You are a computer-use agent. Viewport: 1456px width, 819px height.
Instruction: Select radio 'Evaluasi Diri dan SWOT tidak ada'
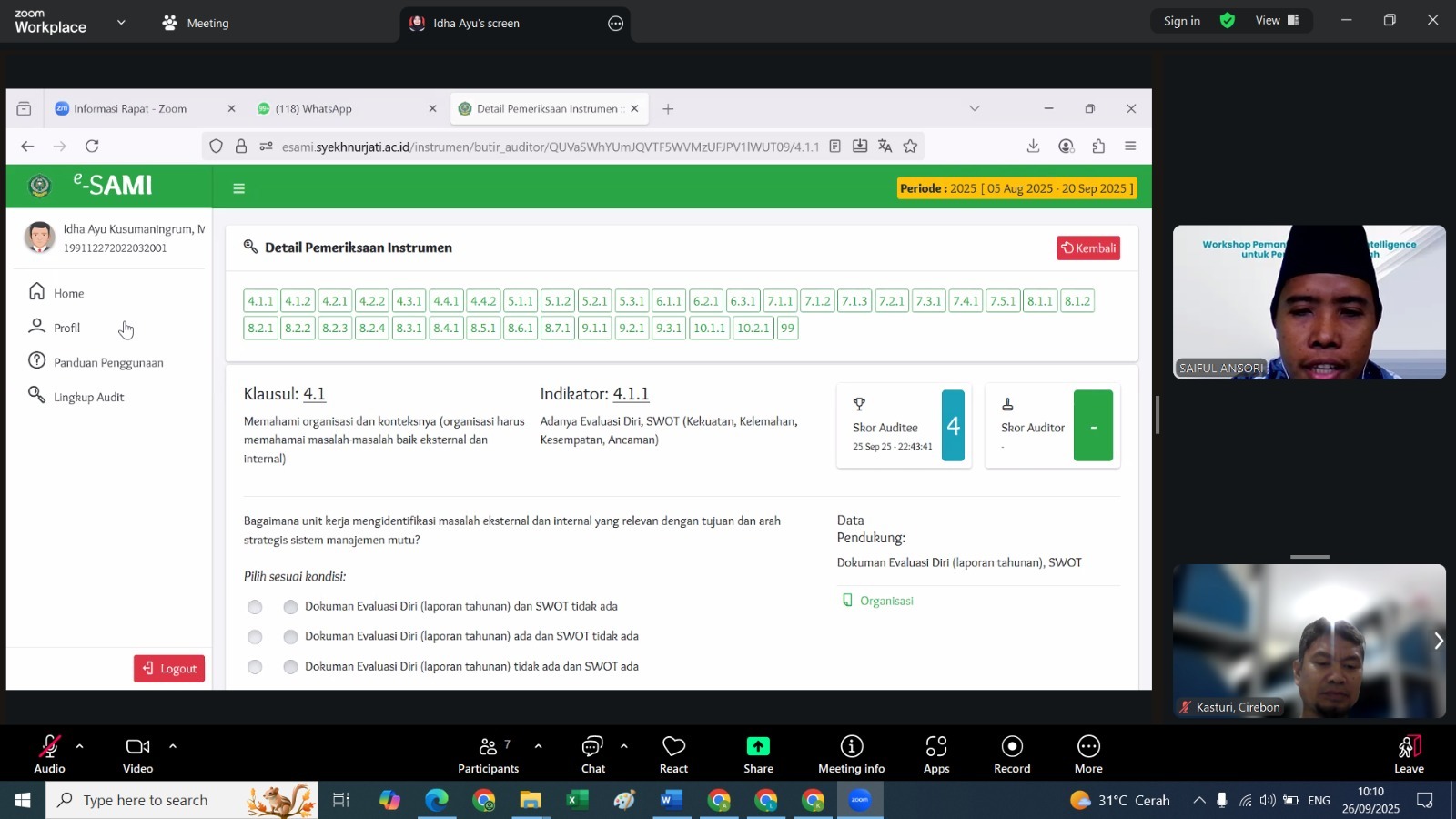click(x=290, y=607)
